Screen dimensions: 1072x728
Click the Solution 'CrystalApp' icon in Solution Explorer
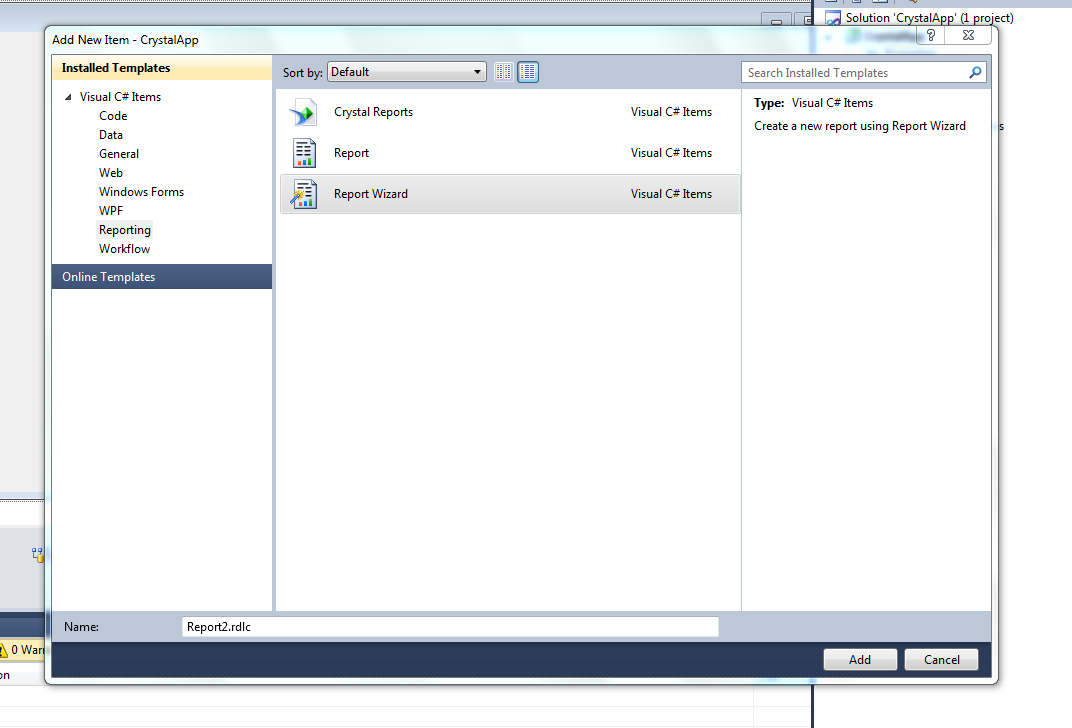(x=833, y=18)
